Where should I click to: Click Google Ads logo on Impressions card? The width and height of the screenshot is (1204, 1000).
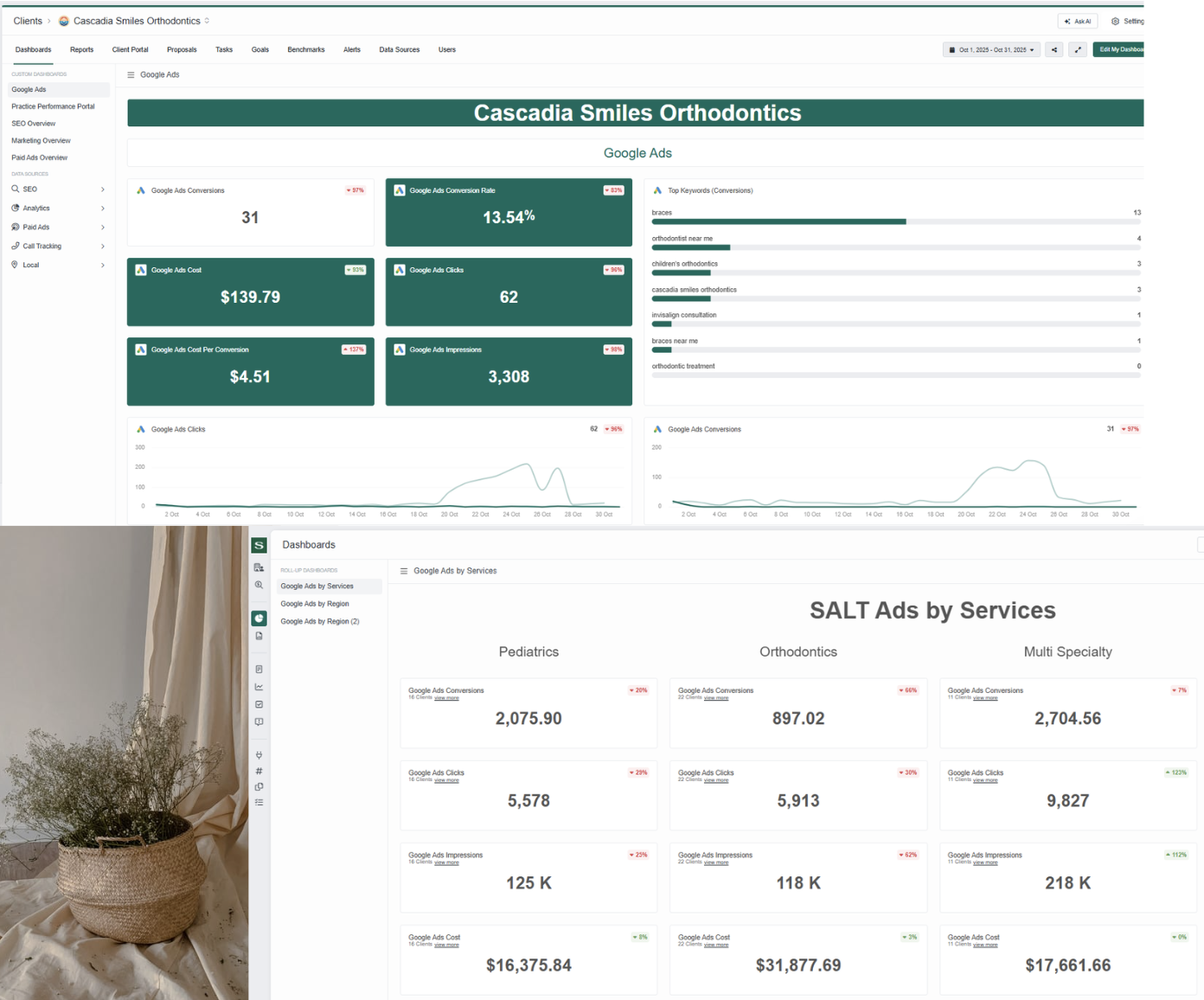(400, 349)
